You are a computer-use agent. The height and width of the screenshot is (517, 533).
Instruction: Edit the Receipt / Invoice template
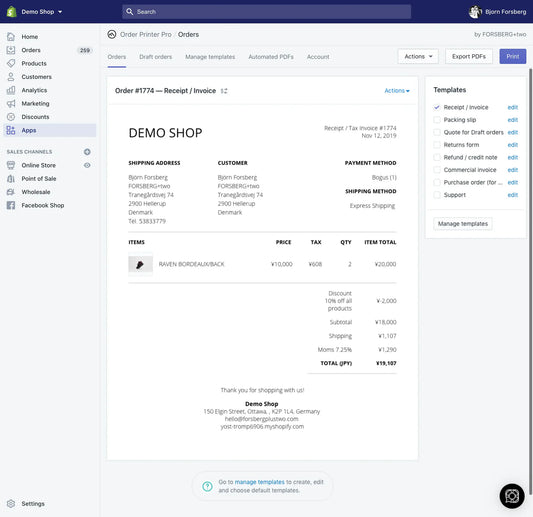click(513, 107)
